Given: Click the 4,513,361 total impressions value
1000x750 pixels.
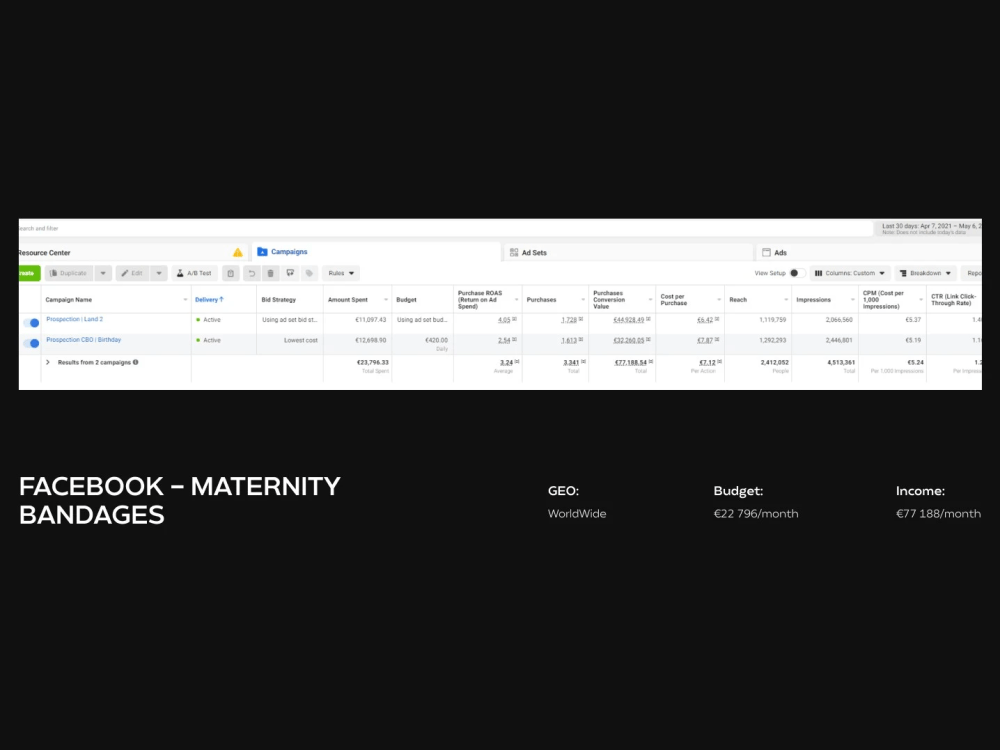Looking at the screenshot, I should 841,362.
